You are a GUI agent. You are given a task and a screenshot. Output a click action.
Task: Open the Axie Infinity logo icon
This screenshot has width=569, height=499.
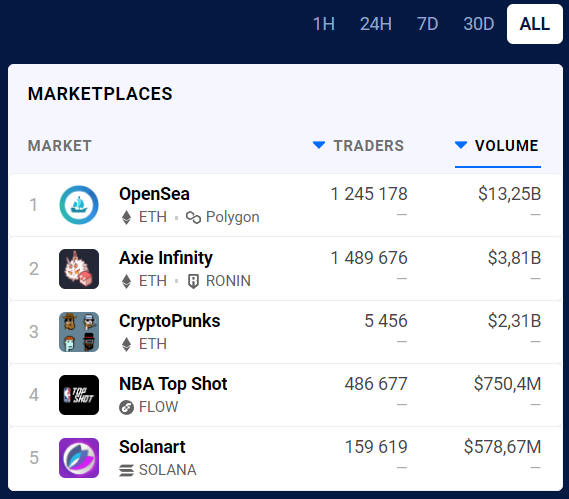[79, 269]
